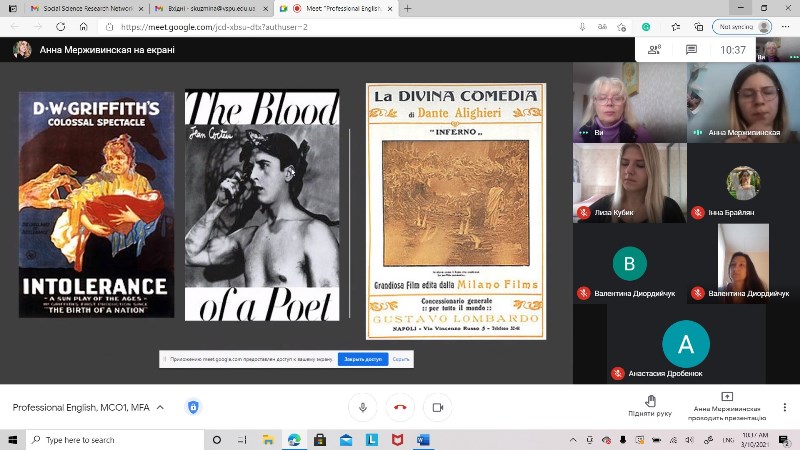
Task: Close the Meet Professional English tab
Action: tap(390, 9)
